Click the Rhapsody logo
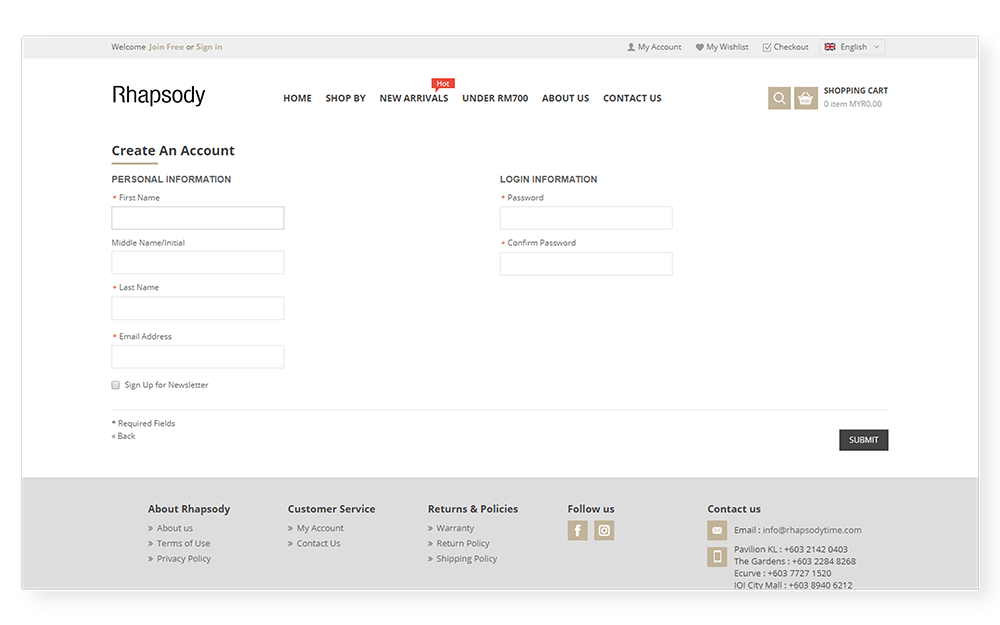Viewport: 1000px width, 625px height. coord(158,96)
